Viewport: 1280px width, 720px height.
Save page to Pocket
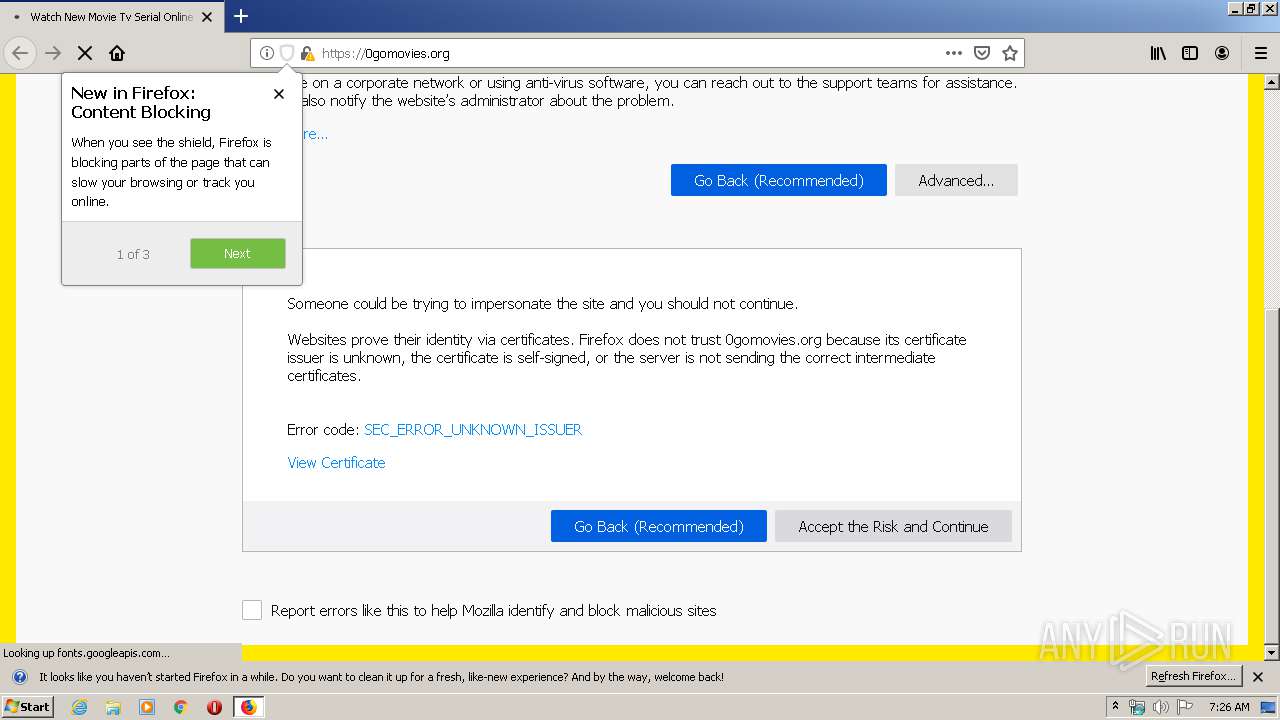click(982, 53)
